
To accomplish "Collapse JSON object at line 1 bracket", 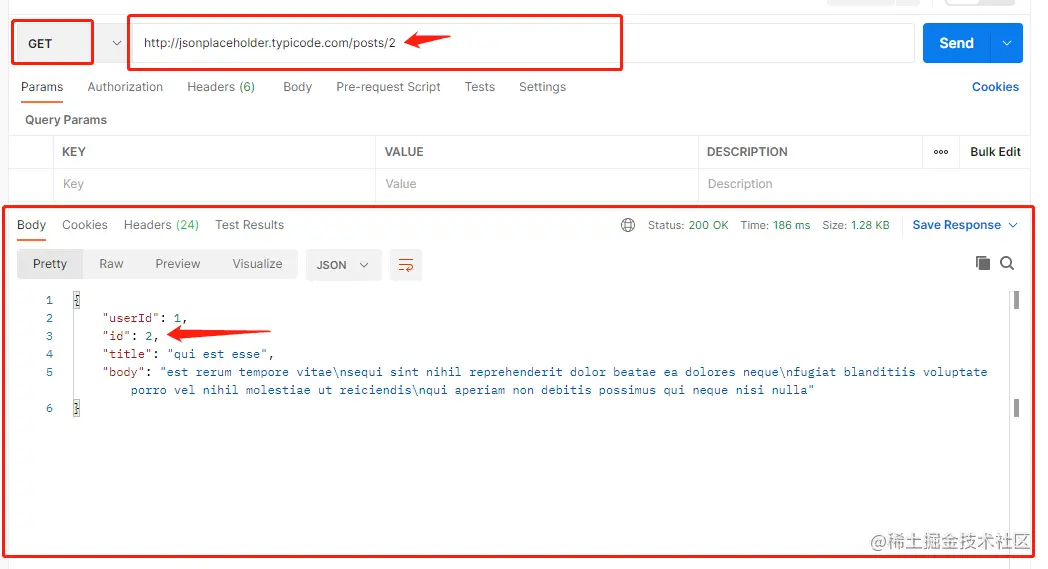I will point(76,300).
